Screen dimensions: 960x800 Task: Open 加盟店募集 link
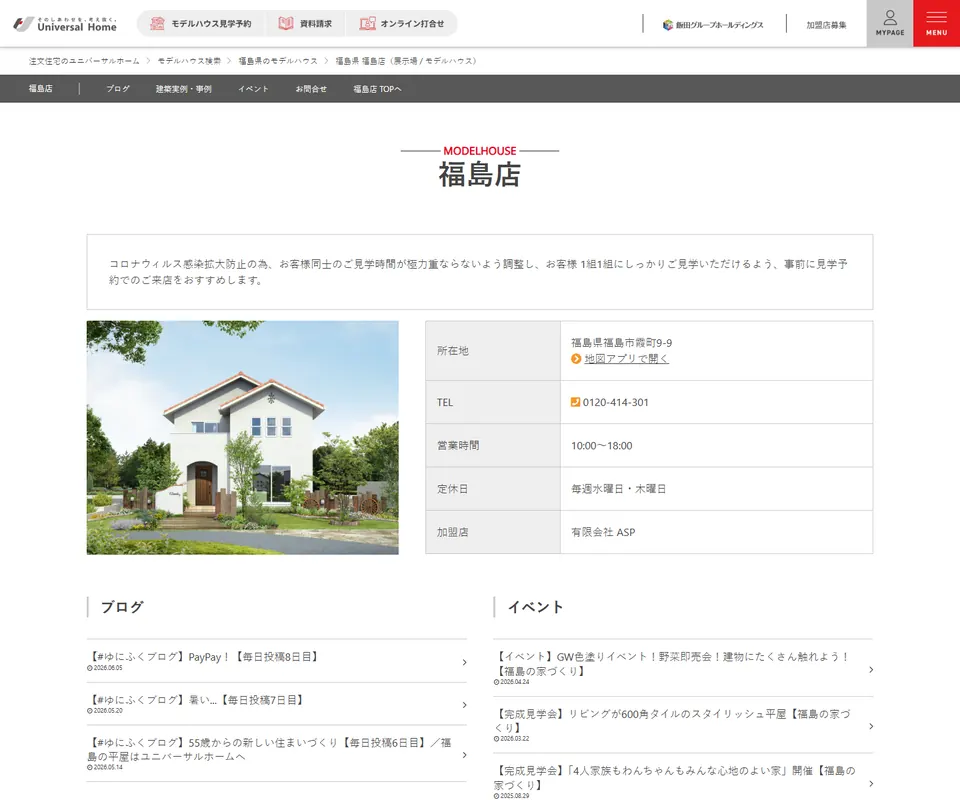[826, 25]
